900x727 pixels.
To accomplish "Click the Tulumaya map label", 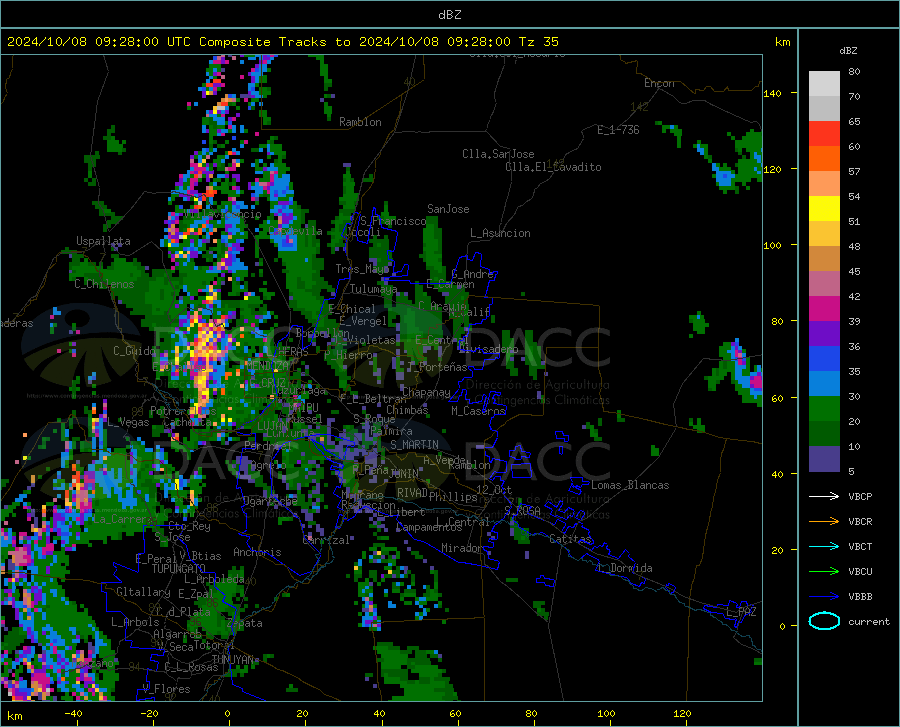I will [373, 289].
